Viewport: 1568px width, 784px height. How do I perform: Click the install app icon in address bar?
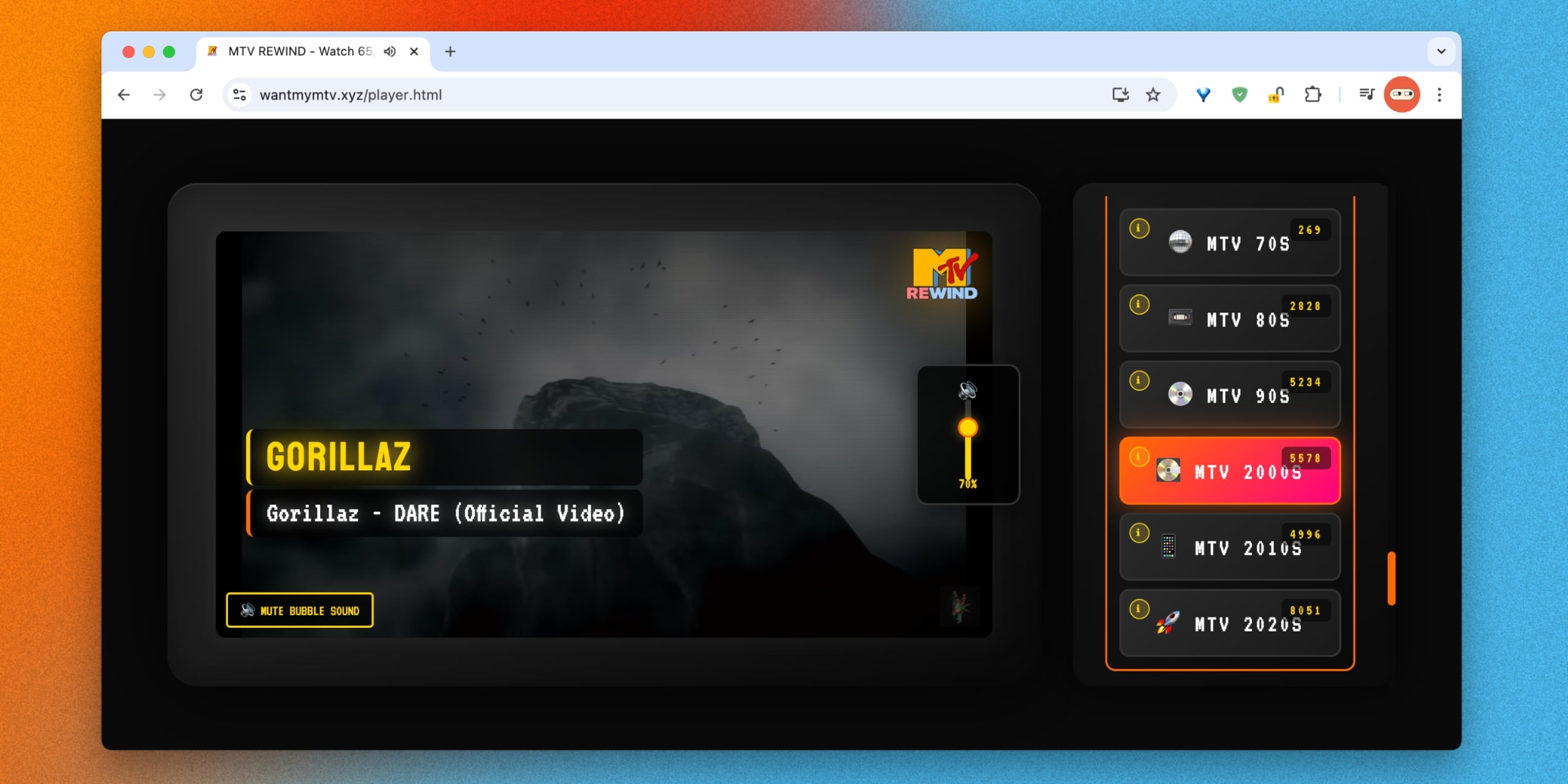pos(1120,94)
